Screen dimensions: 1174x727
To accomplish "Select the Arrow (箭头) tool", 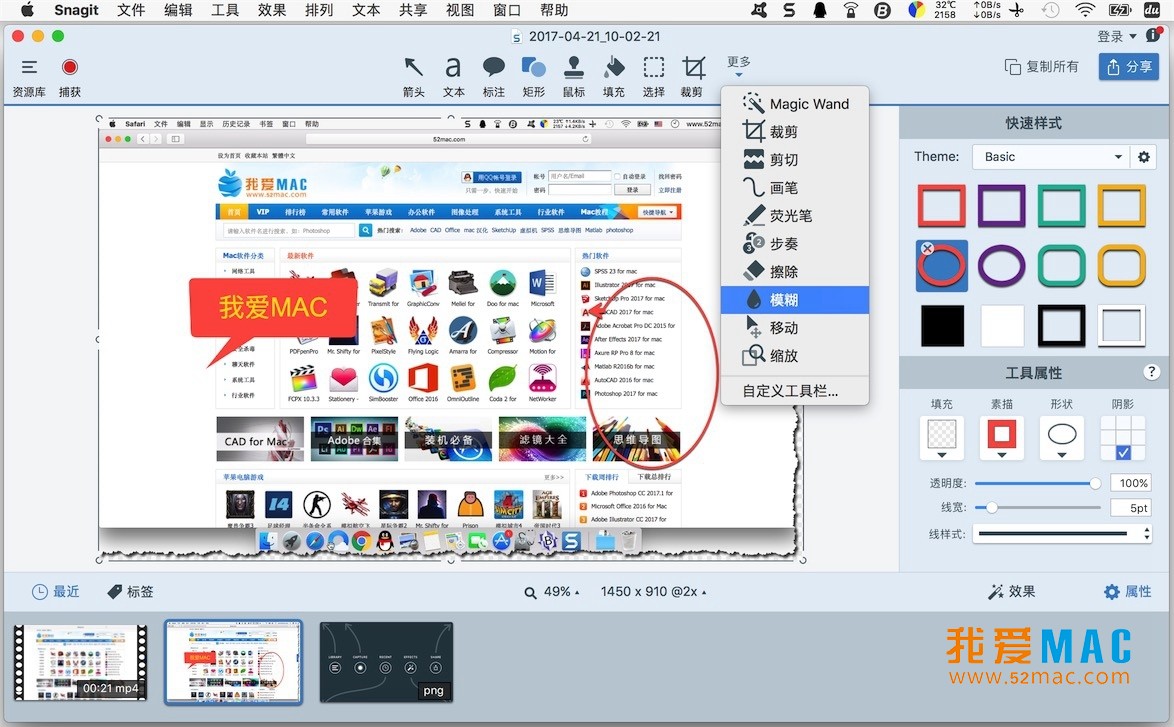I will (x=413, y=76).
